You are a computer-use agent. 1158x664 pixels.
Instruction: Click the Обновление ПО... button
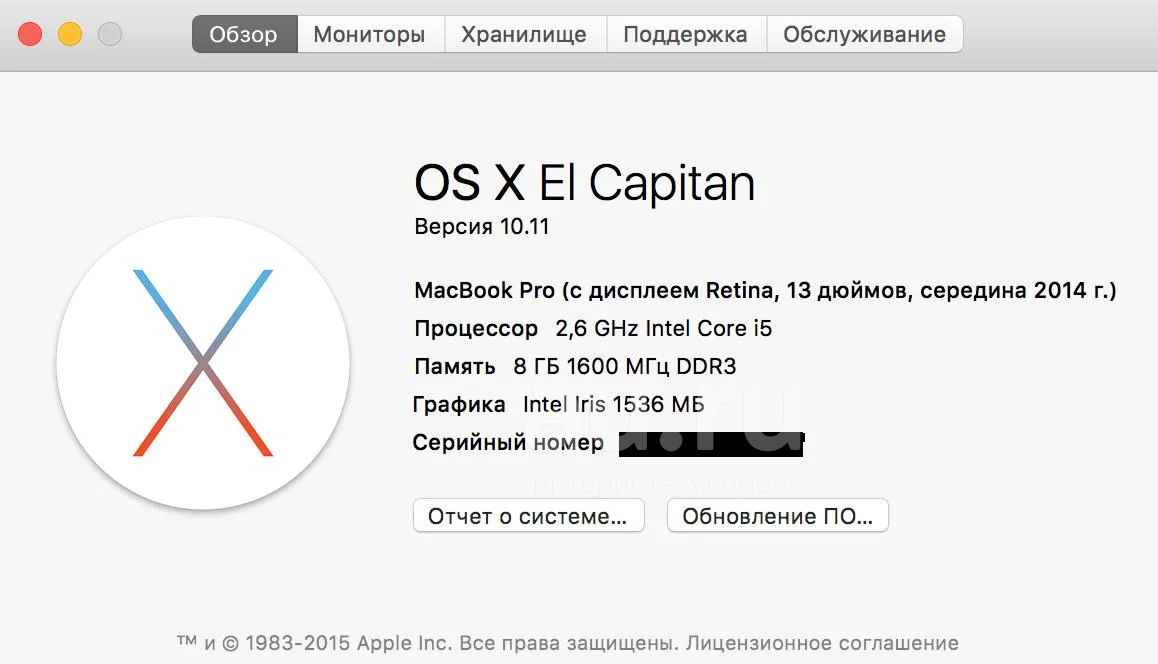pos(778,516)
